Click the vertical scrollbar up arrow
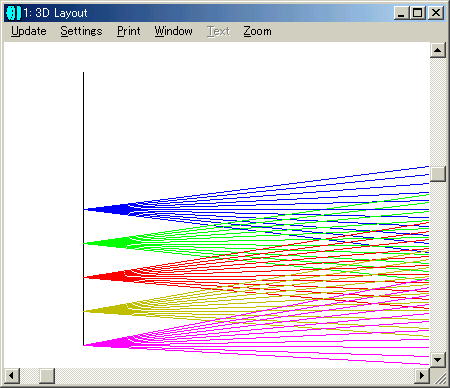450x388 pixels. pos(438,50)
